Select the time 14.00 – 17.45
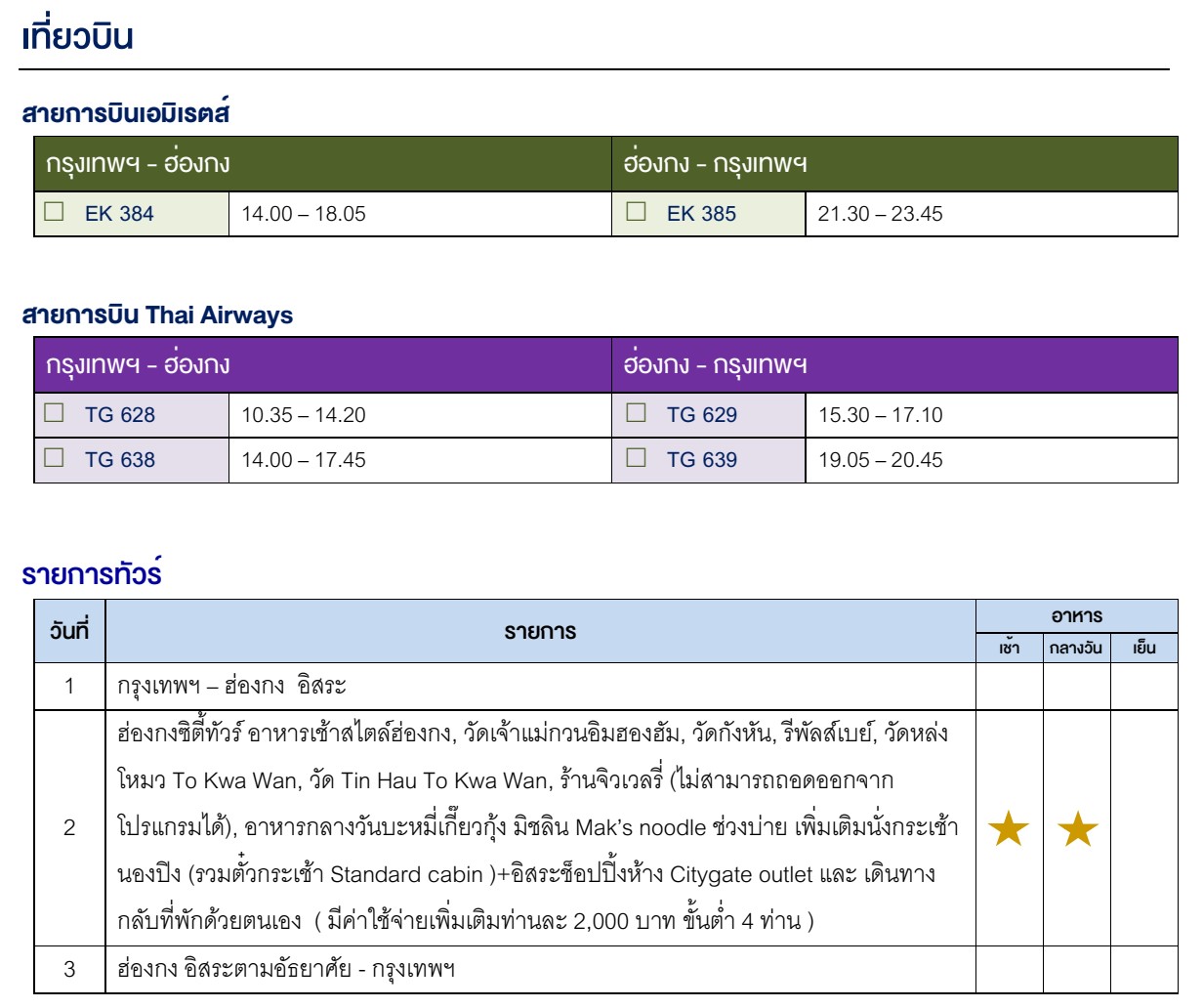 [304, 460]
